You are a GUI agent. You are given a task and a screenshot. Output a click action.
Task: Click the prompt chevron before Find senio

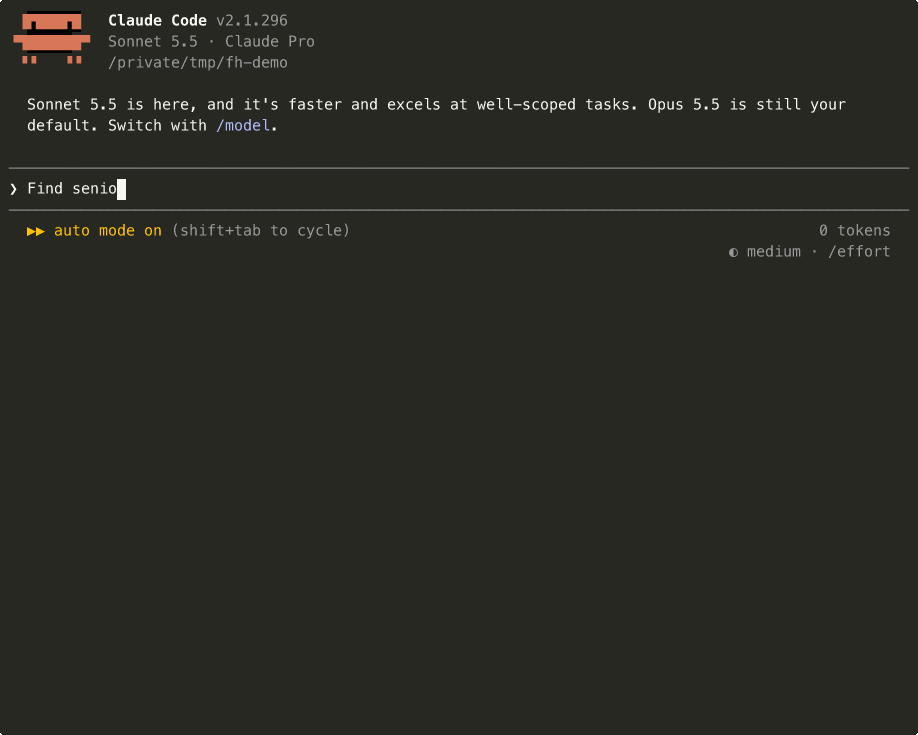[x=13, y=189]
